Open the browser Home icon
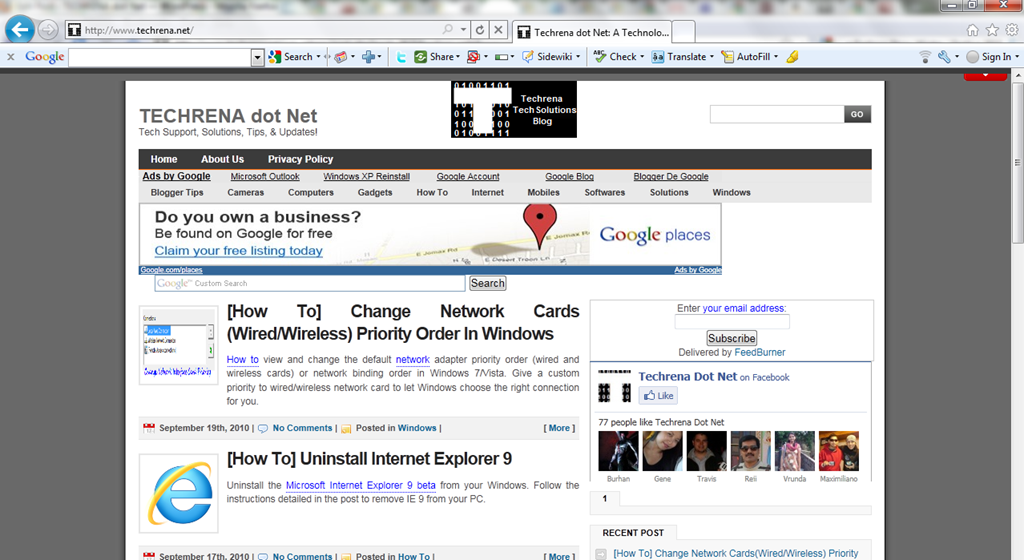The height and width of the screenshot is (560, 1024). 972,30
